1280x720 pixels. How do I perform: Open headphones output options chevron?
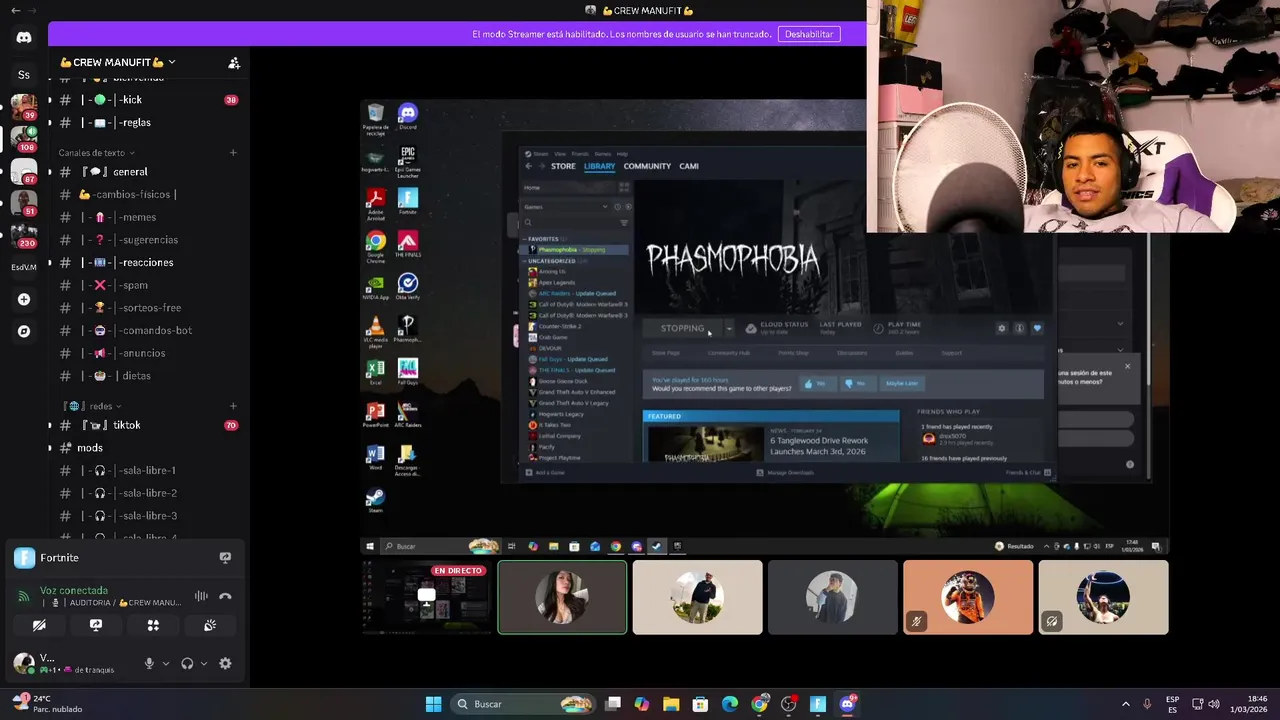coord(204,663)
